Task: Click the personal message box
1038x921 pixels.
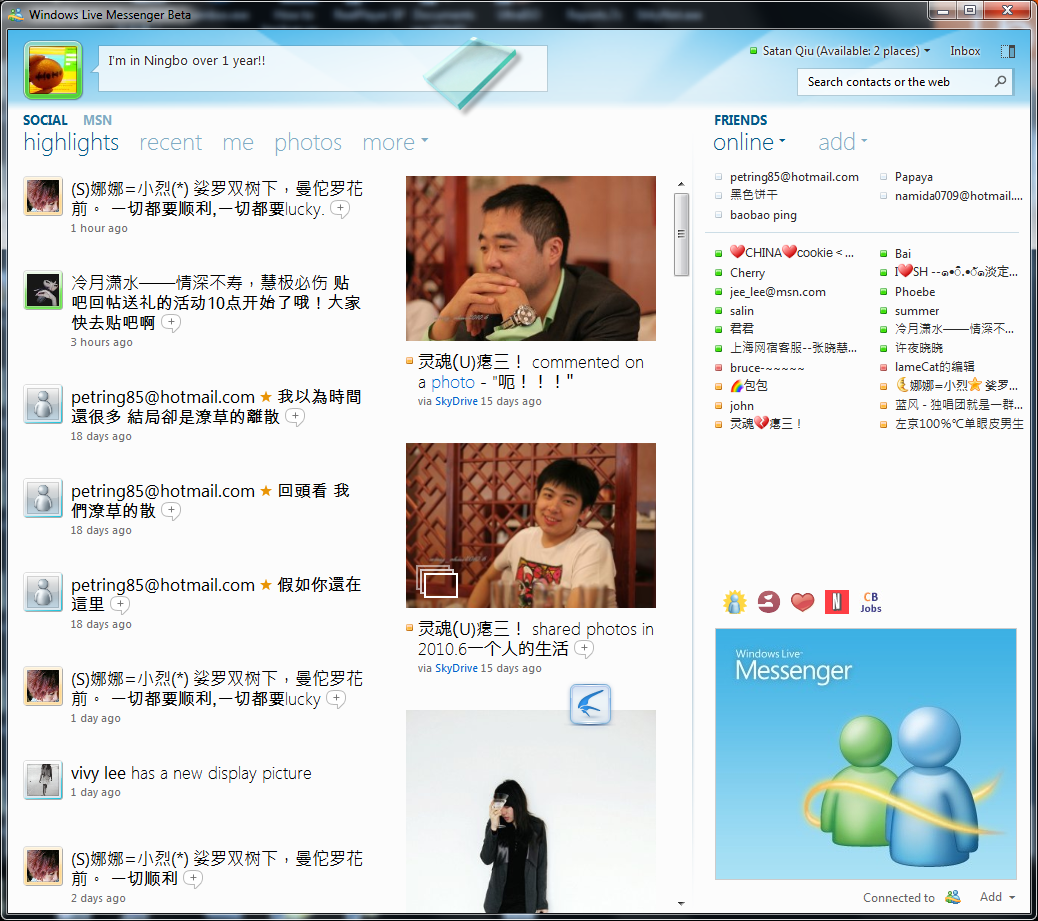Action: [x=323, y=68]
